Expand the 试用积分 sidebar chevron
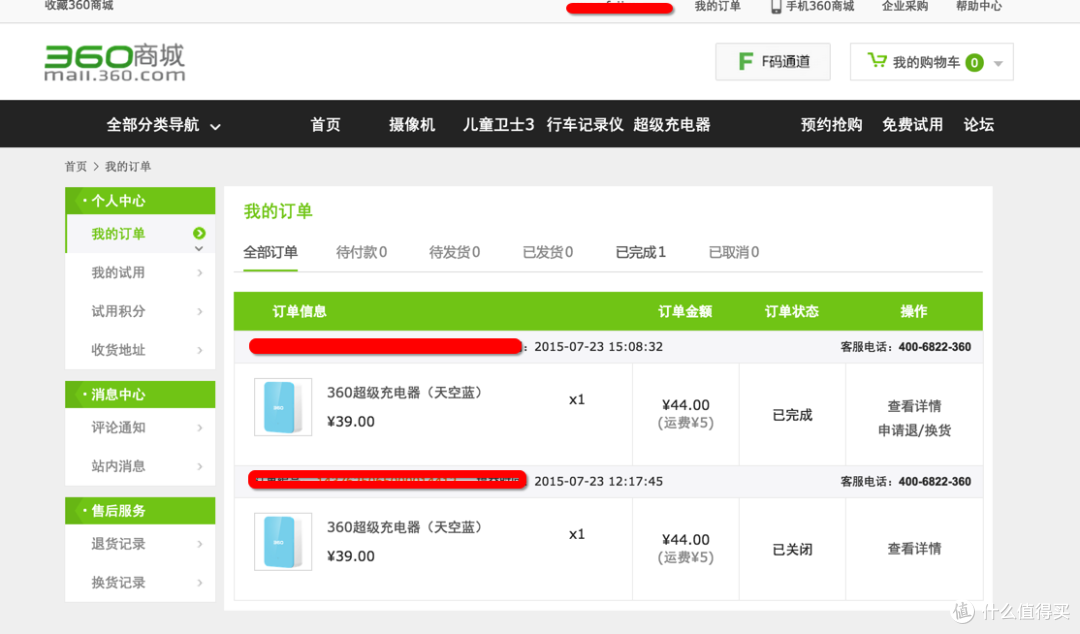Image resolution: width=1080 pixels, height=634 pixels. point(200,311)
